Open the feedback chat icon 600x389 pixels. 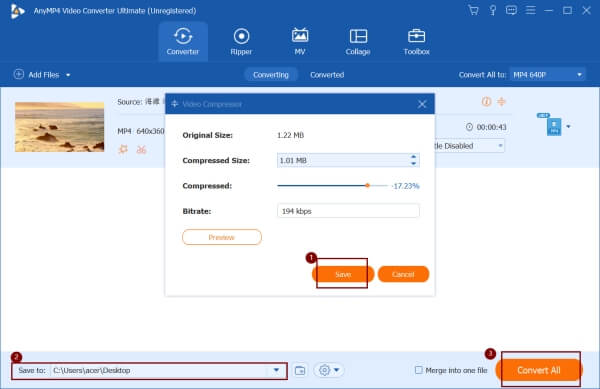click(511, 10)
